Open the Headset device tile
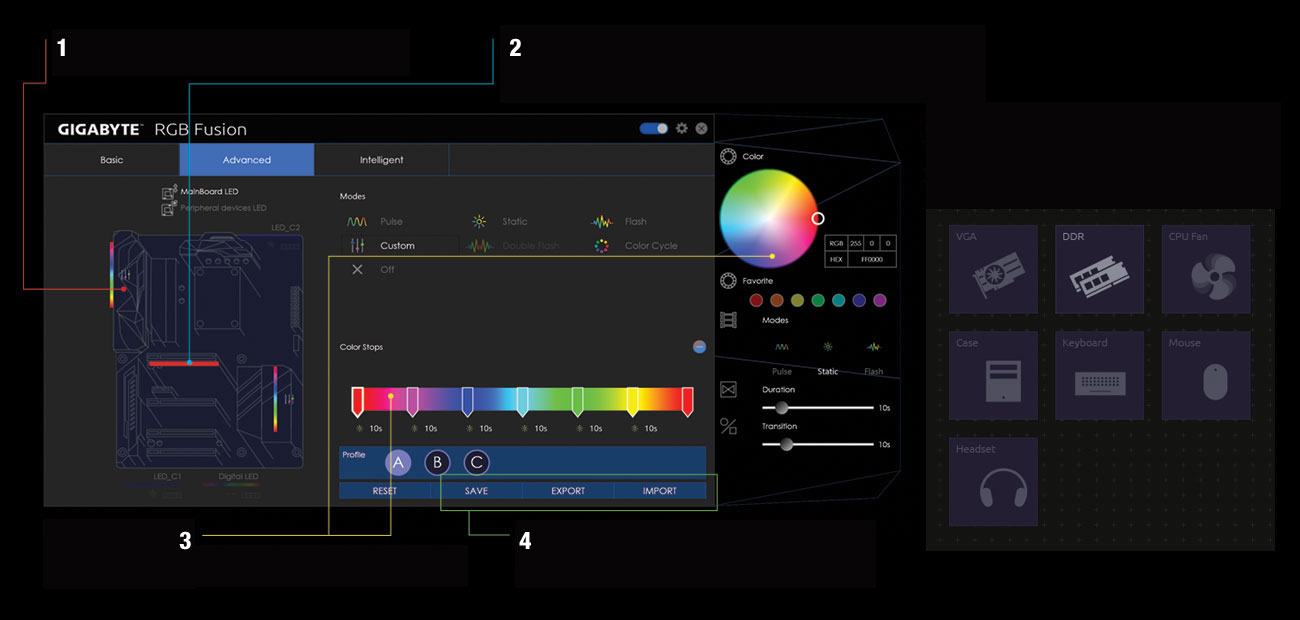 993,482
